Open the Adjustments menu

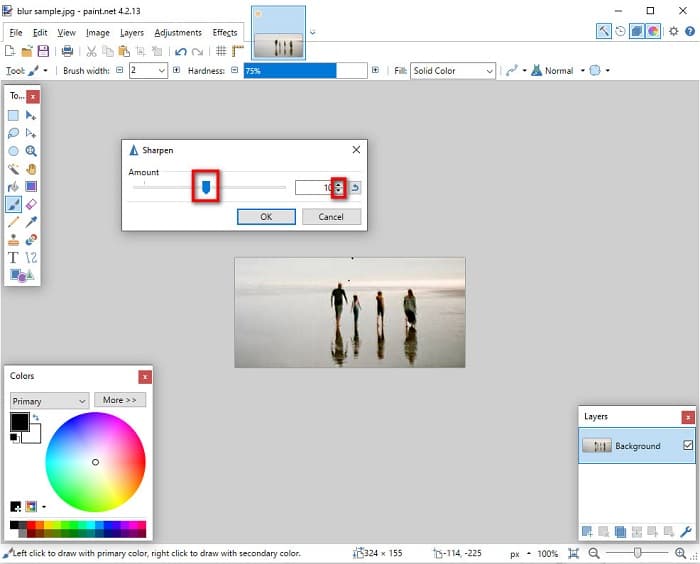tap(177, 33)
